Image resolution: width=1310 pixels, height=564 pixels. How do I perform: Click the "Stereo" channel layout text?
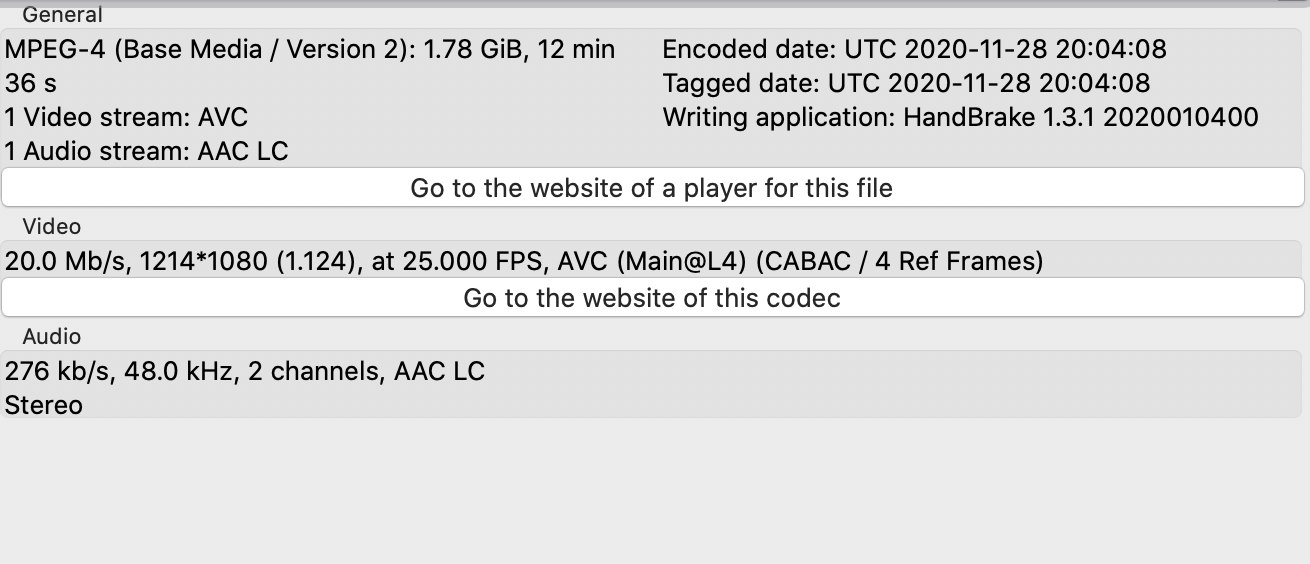coord(44,405)
